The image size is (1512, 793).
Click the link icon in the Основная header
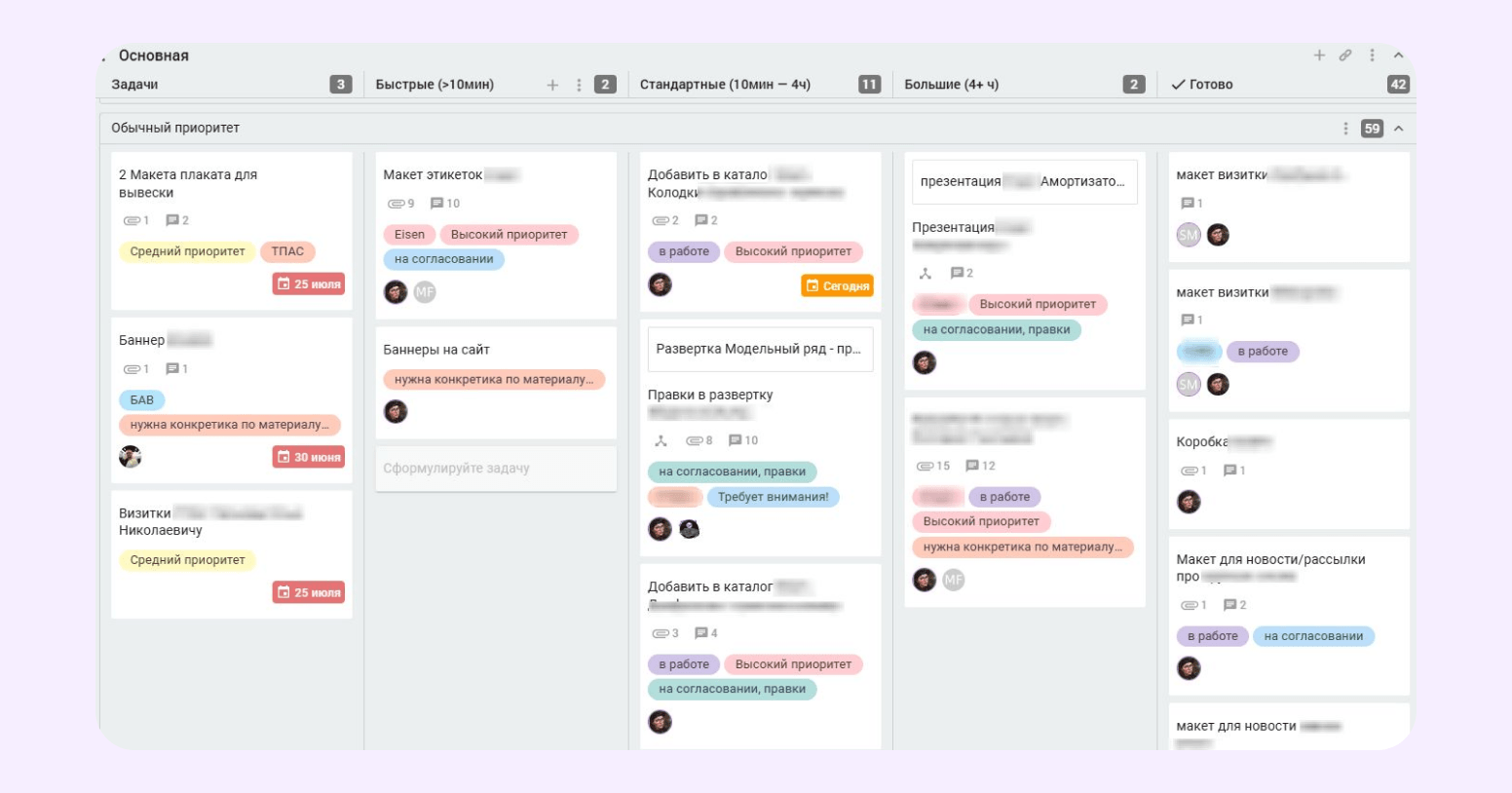(x=1345, y=56)
